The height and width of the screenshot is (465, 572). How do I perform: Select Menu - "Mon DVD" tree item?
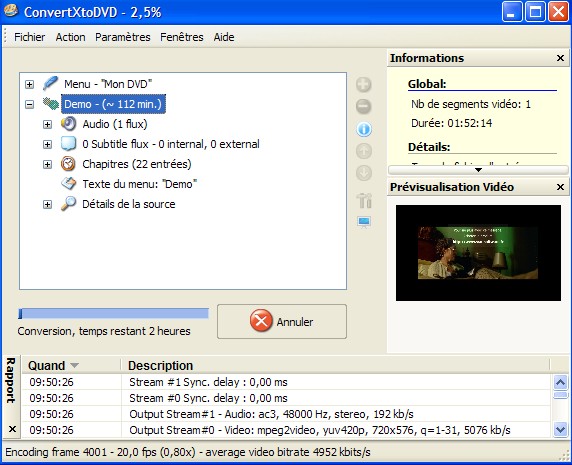108,84
